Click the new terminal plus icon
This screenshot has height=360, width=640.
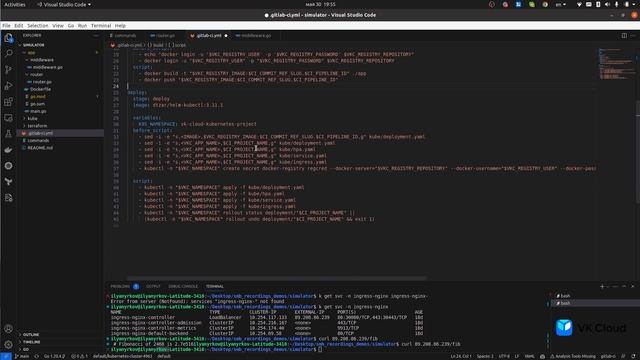[602, 287]
